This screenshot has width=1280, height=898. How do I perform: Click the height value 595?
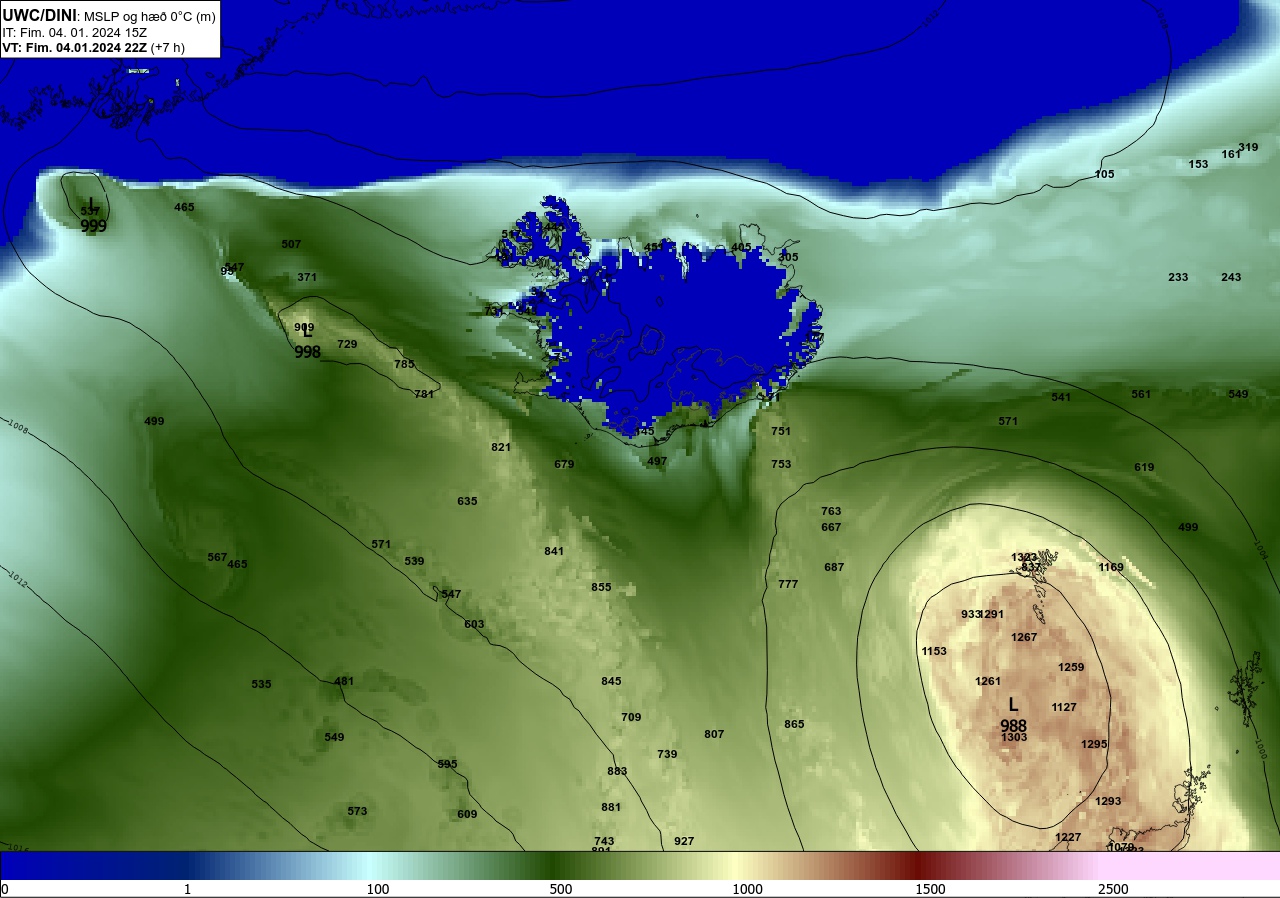447,764
